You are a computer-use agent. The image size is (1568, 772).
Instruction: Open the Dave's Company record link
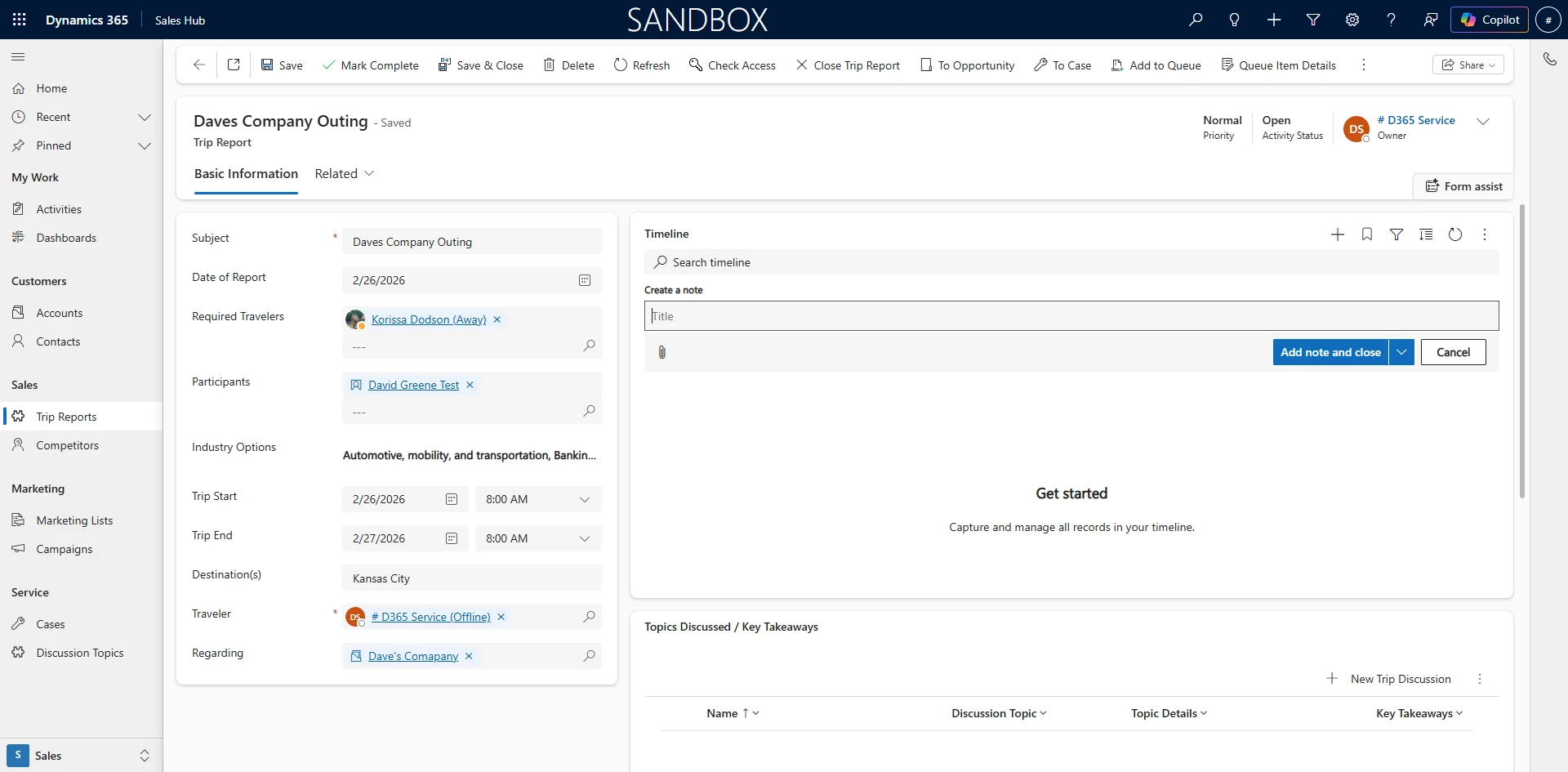pyautogui.click(x=412, y=656)
